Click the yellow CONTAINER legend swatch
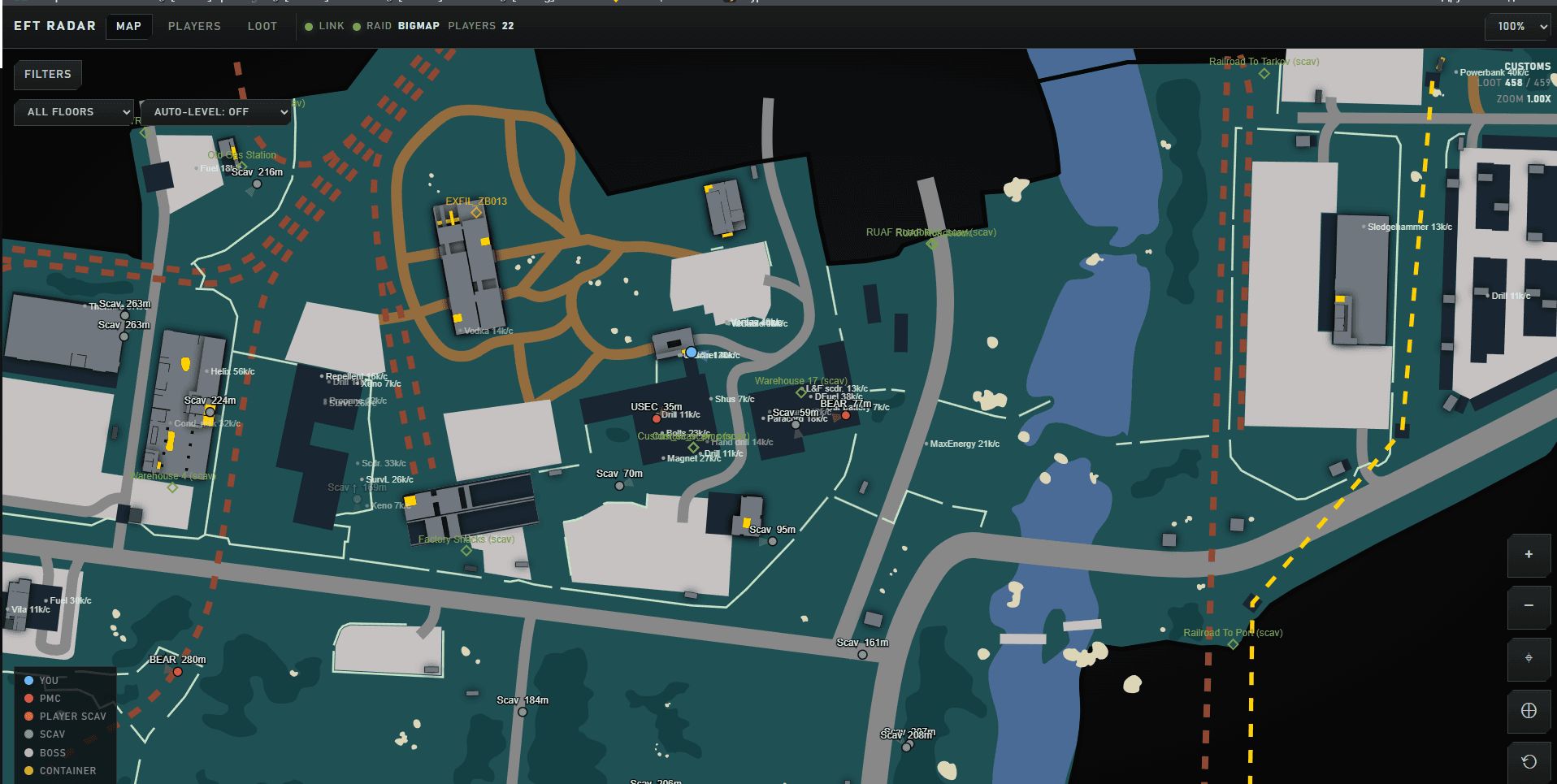 point(28,771)
